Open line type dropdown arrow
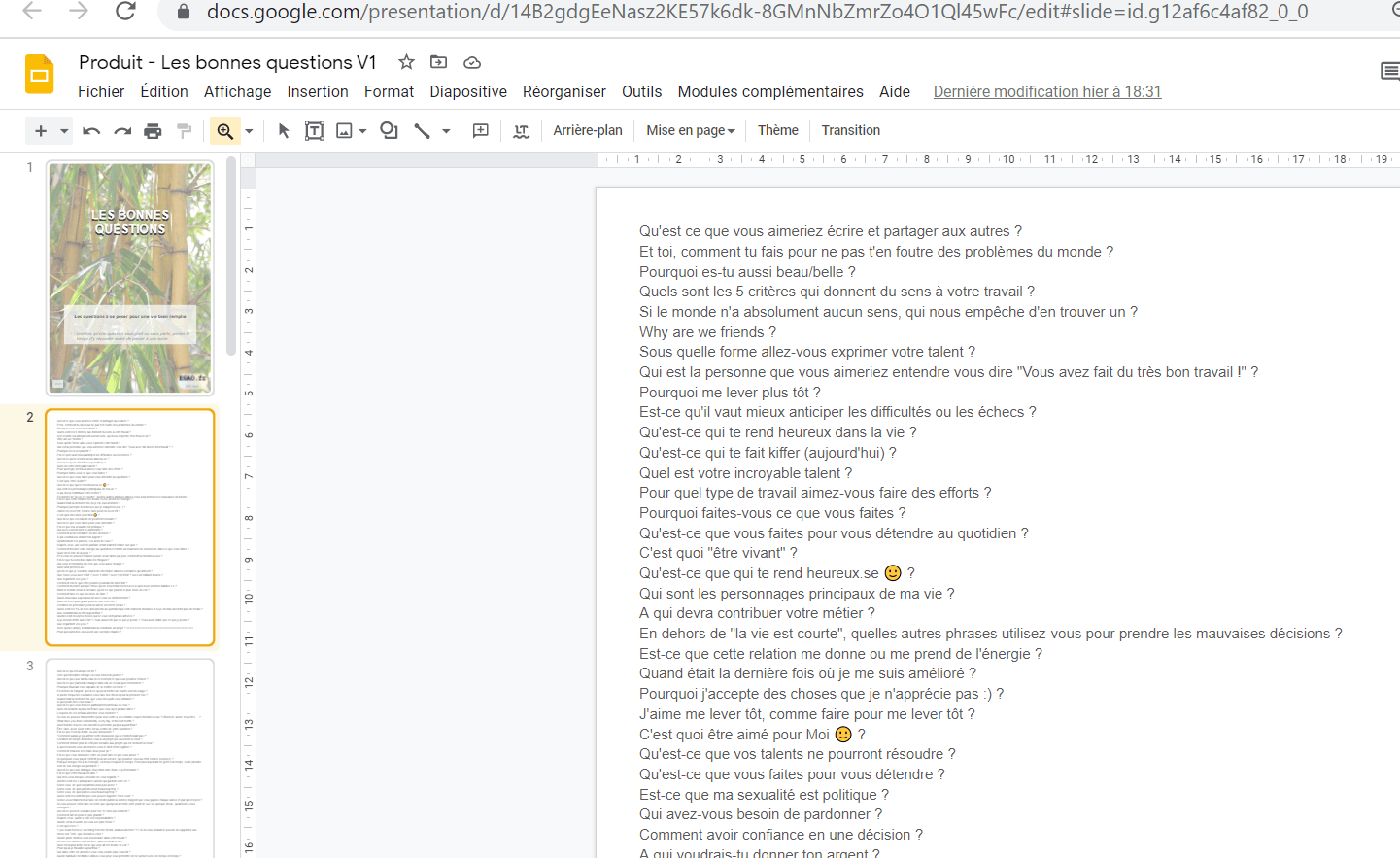Screen dimensions: 1400x858 (x=446, y=130)
